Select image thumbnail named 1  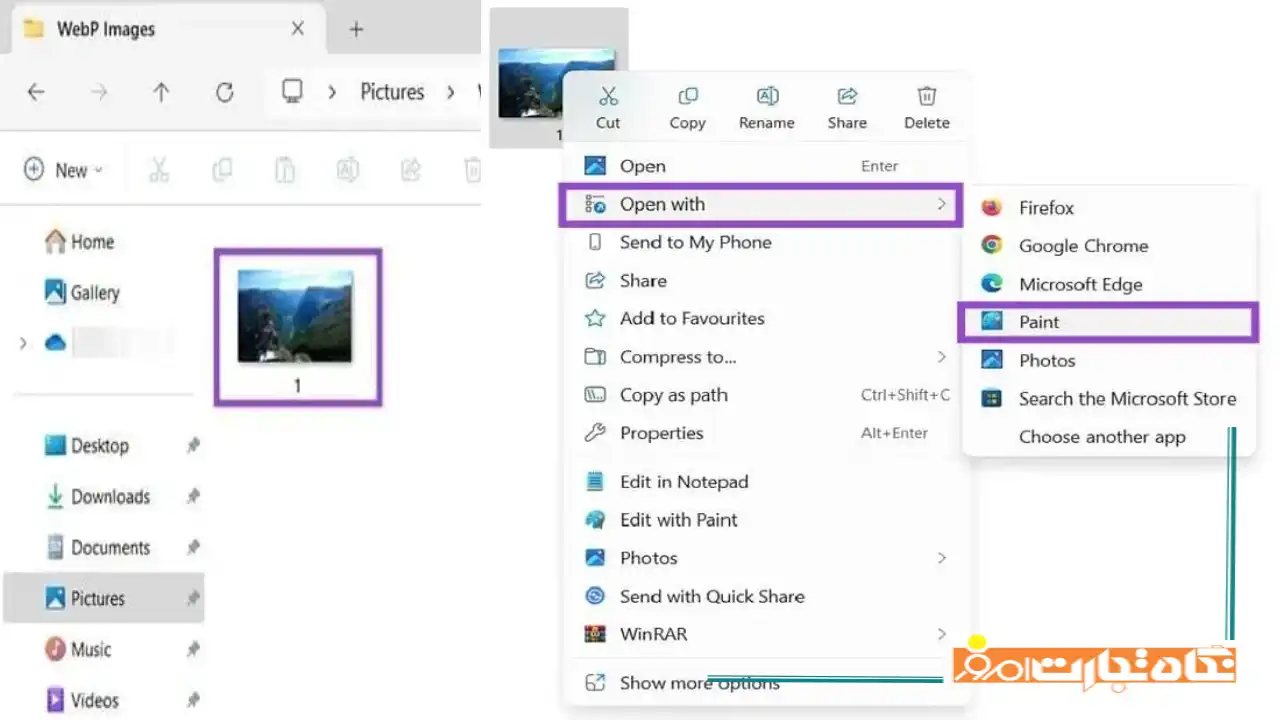[297, 327]
